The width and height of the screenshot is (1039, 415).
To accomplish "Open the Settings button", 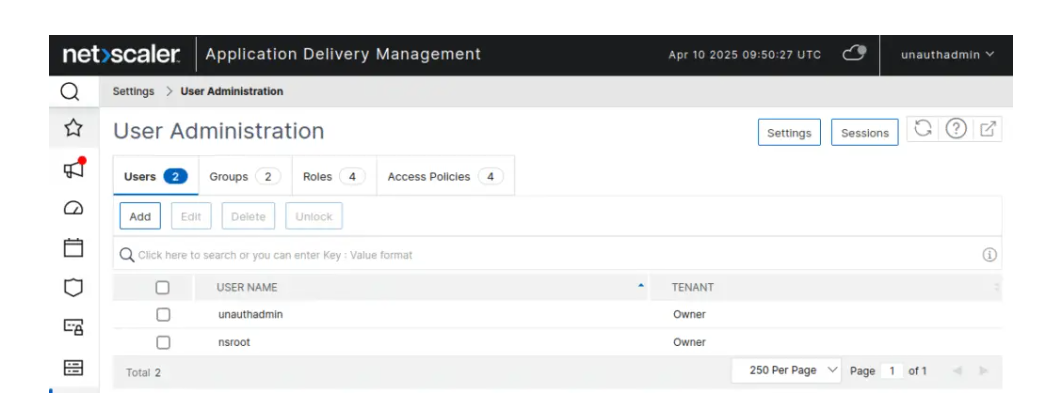I will (x=789, y=133).
